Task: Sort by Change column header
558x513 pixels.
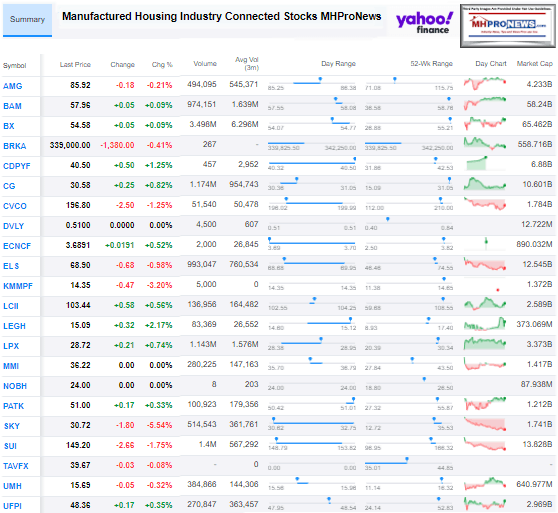Action: [122, 64]
